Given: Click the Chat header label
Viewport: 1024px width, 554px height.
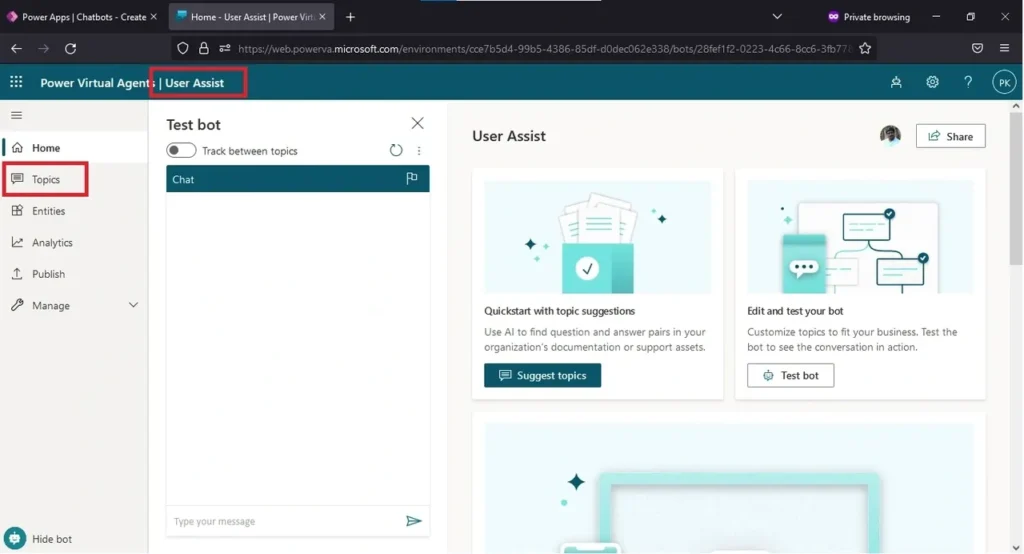Looking at the screenshot, I should pyautogui.click(x=183, y=179).
